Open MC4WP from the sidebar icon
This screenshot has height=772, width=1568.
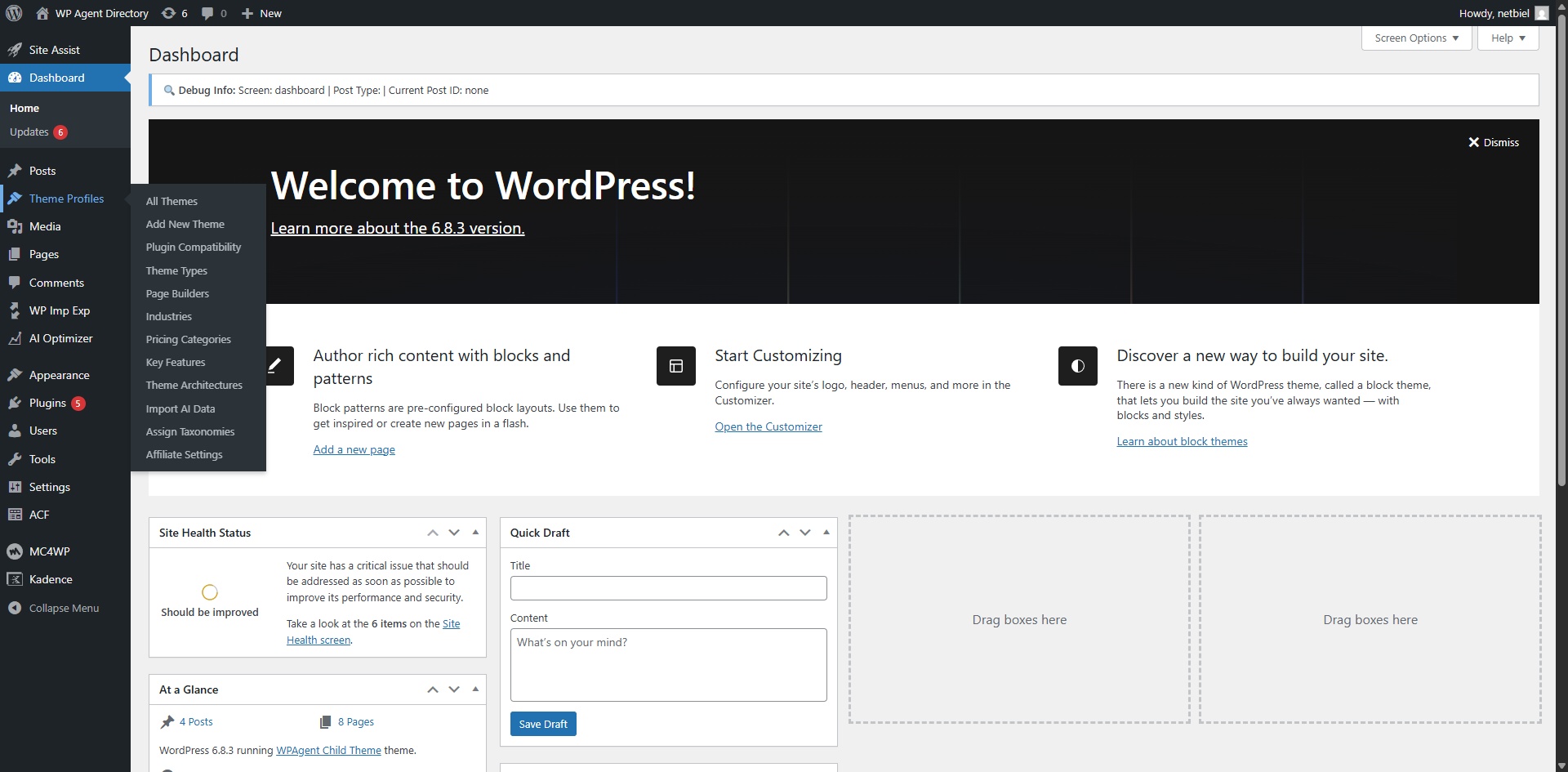click(x=14, y=551)
